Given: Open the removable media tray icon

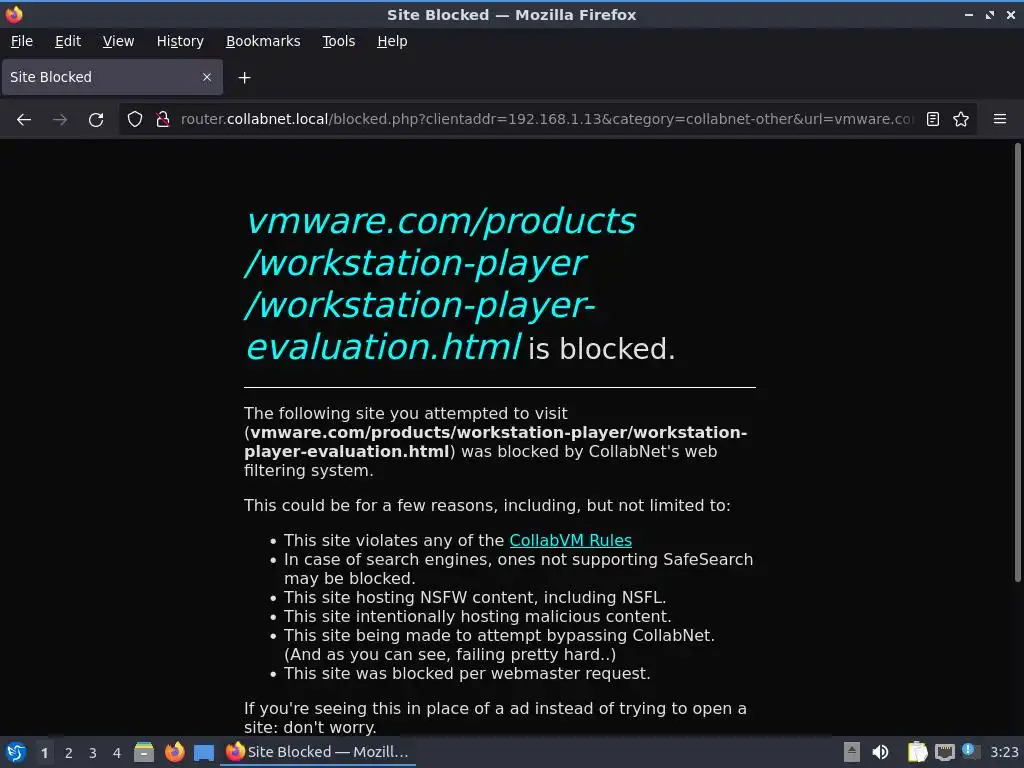Looking at the screenshot, I should 851,752.
